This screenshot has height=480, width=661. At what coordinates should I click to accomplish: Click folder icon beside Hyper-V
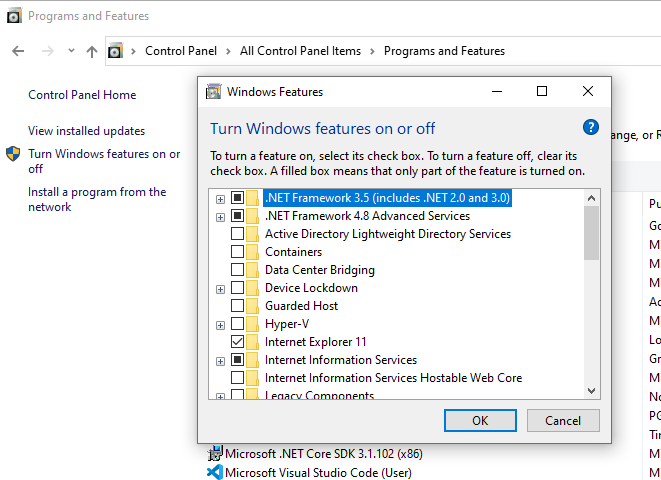(253, 324)
